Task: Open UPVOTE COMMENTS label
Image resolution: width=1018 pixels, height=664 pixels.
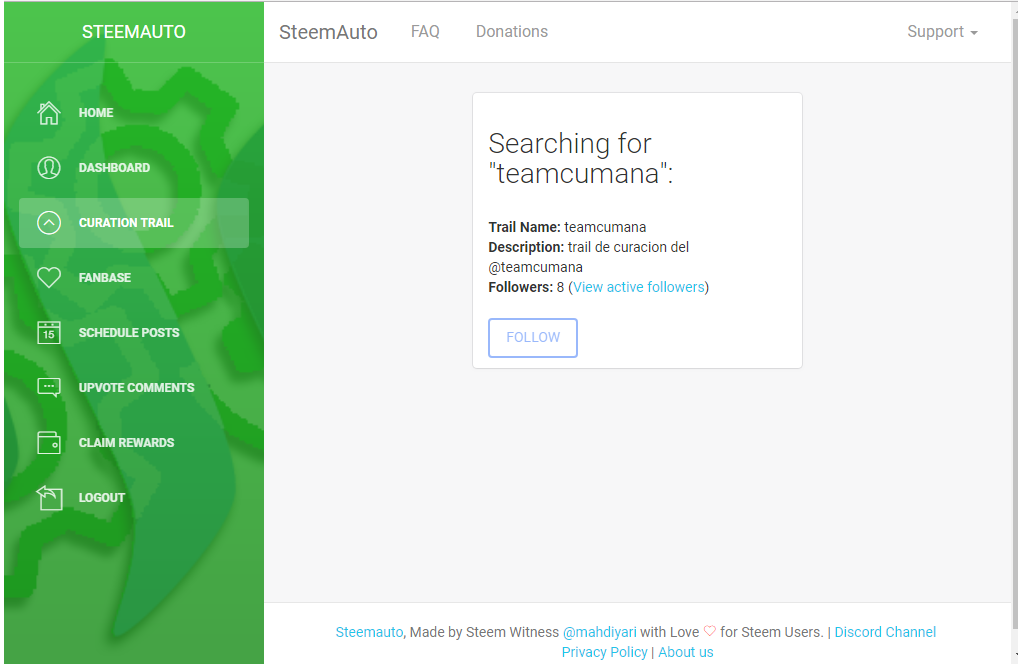Action: pos(136,387)
